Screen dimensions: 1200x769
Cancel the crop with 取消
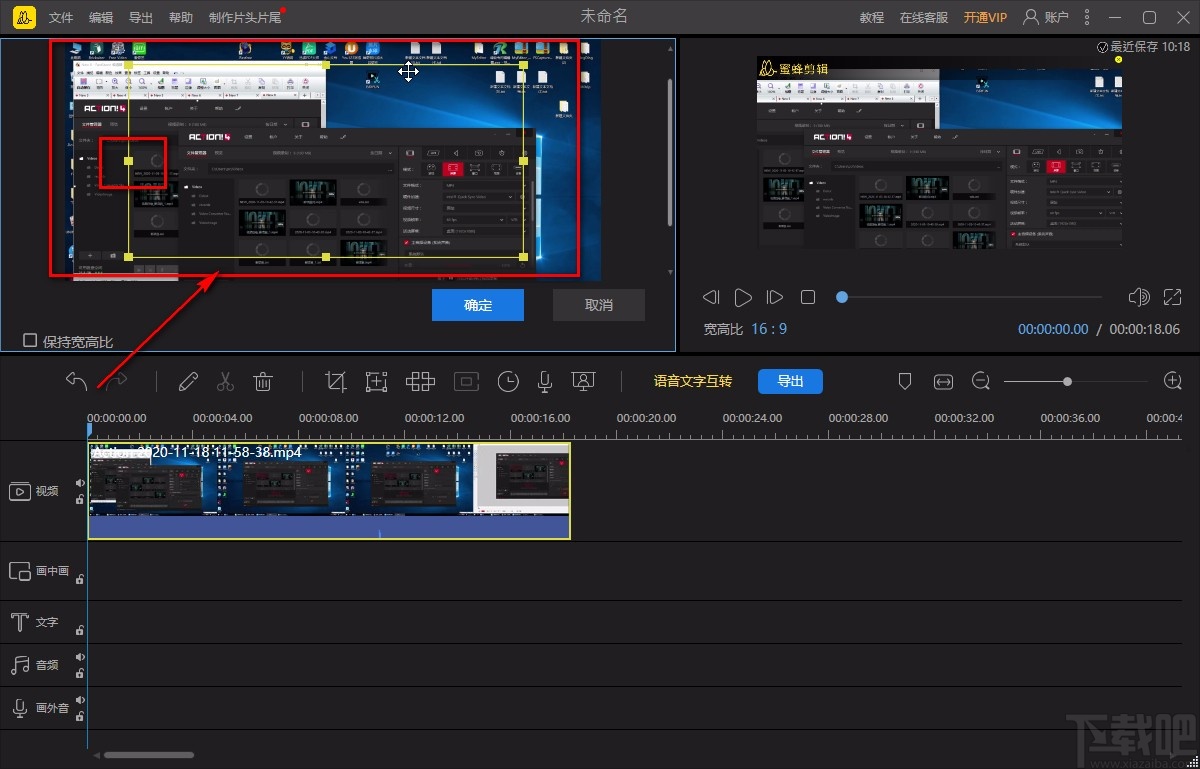[599, 305]
